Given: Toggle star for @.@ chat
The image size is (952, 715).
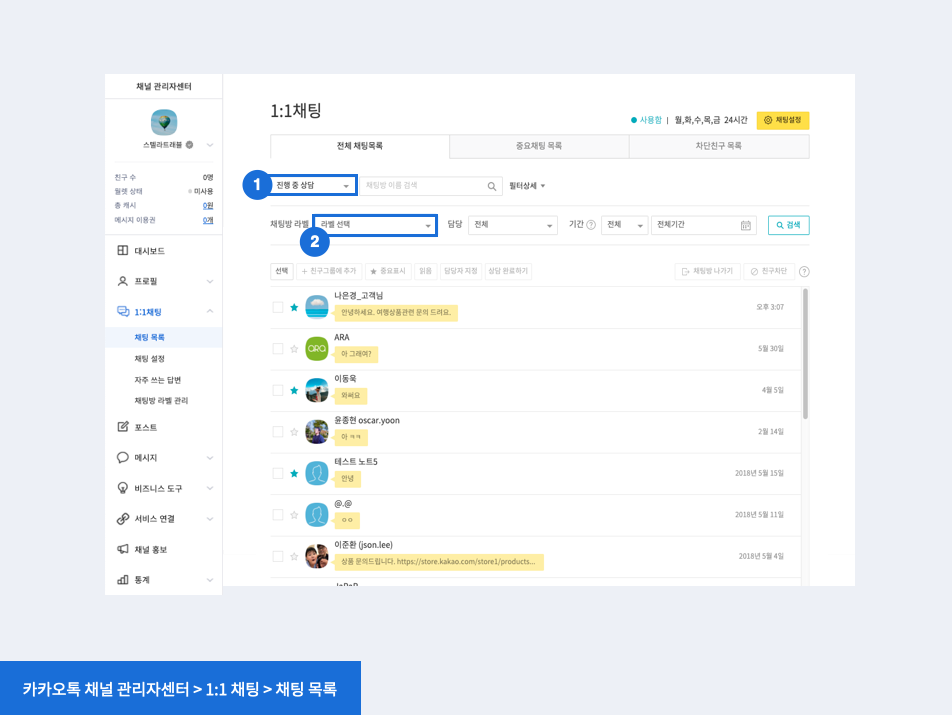Looking at the screenshot, I should (x=294, y=515).
